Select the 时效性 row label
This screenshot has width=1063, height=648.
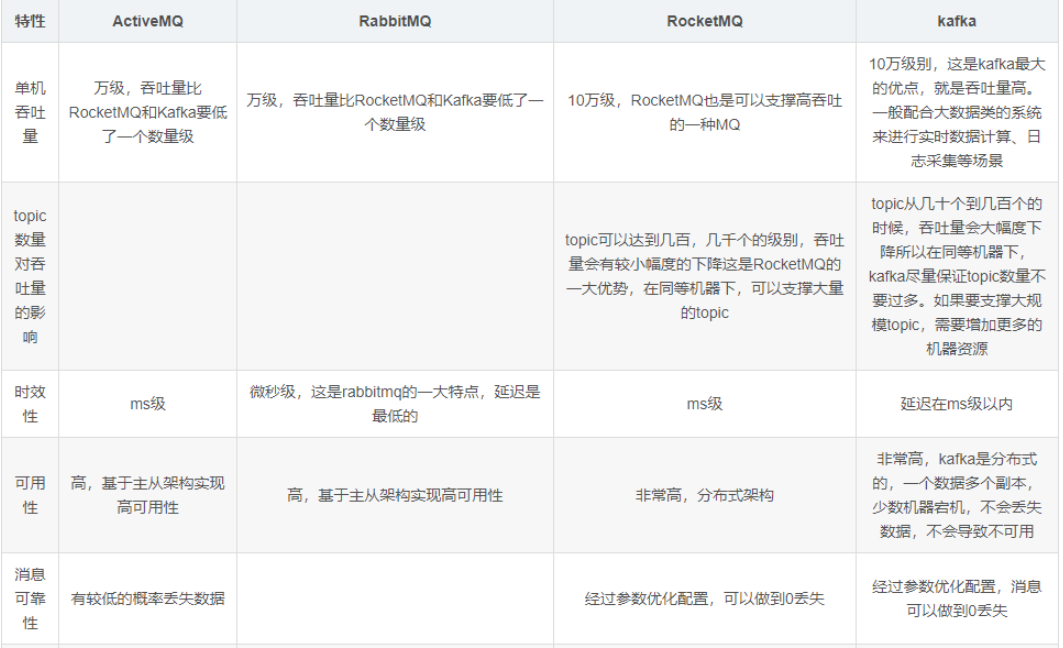pos(30,403)
